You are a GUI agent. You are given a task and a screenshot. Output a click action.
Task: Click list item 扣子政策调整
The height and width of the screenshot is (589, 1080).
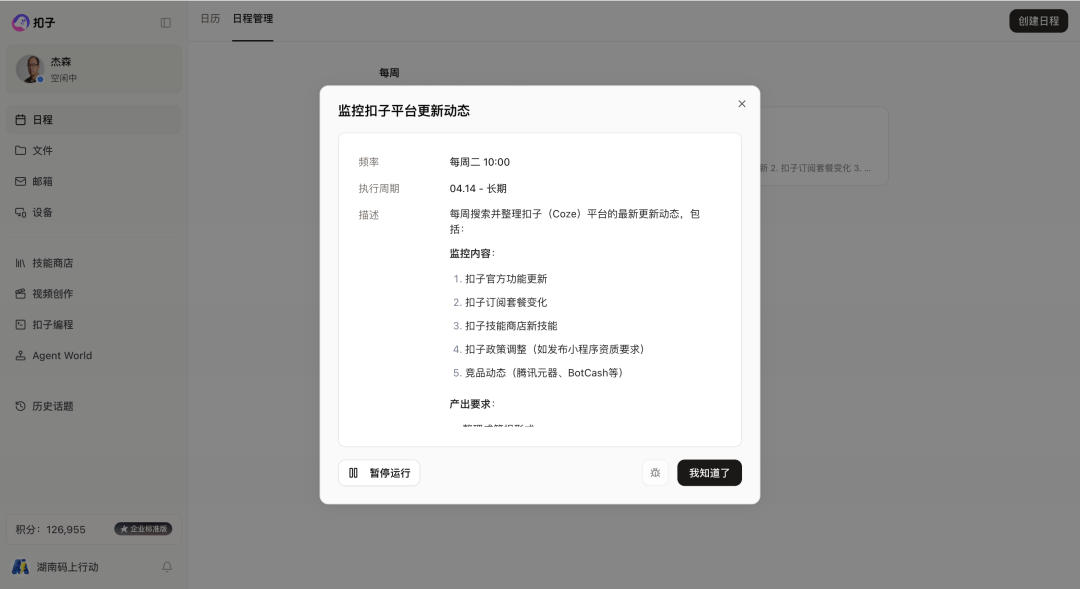coord(557,349)
